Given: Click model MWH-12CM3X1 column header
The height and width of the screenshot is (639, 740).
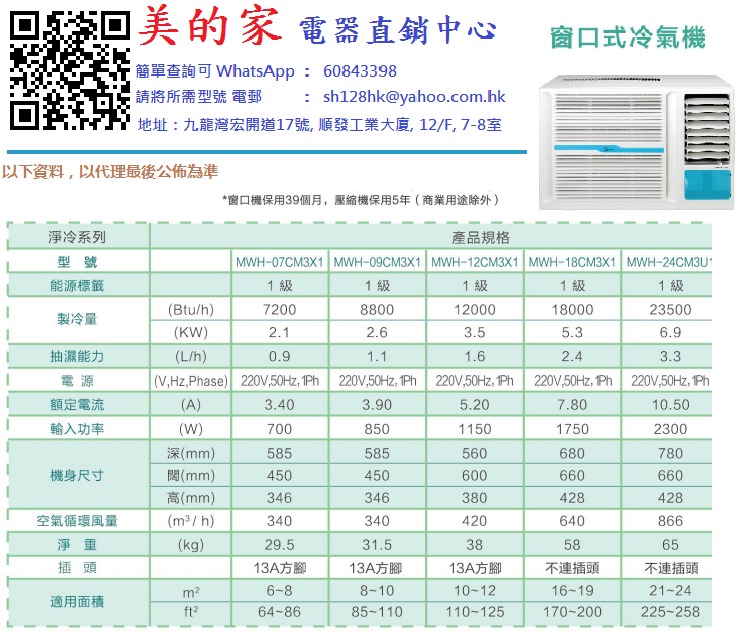Looking at the screenshot, I should pos(475,262).
